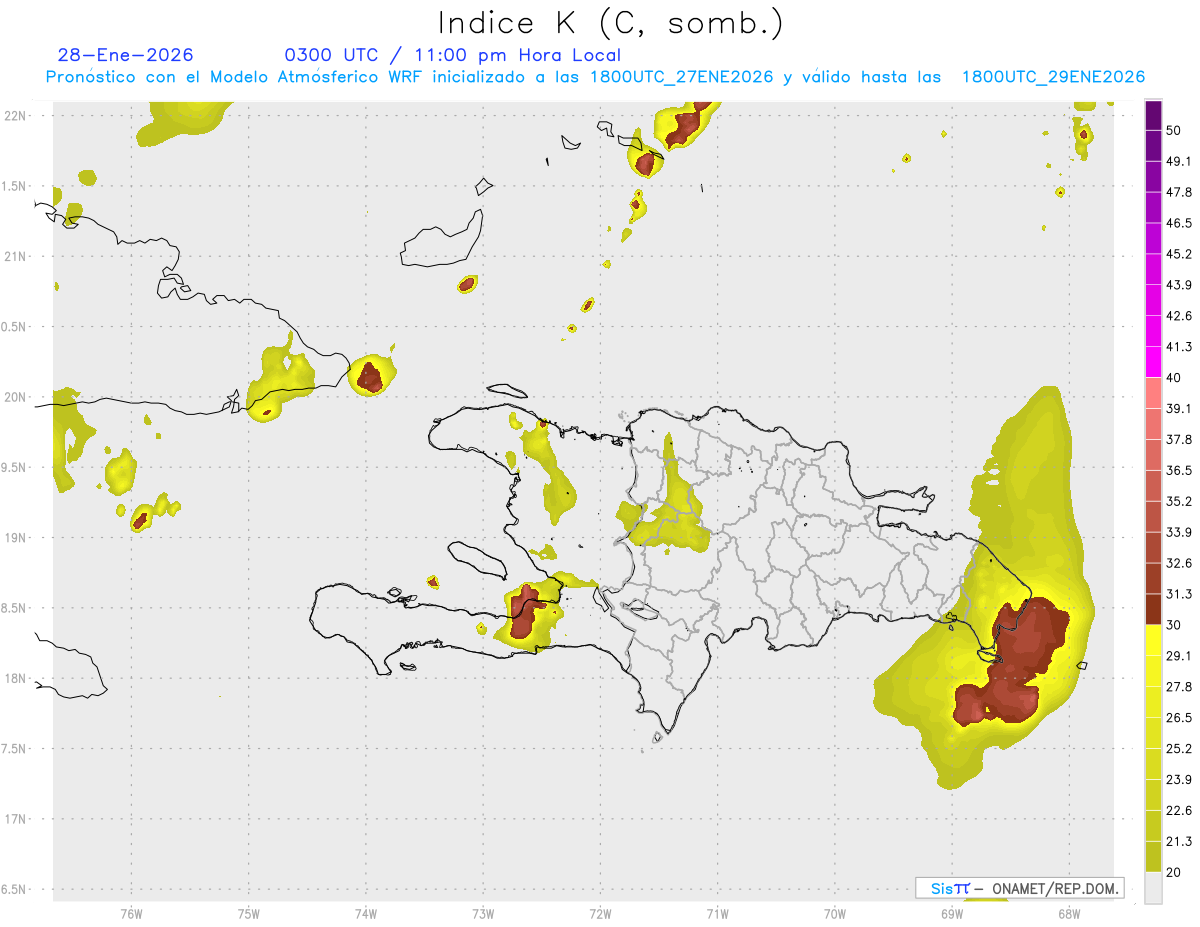
Task: Click the "Indice K (C, somb.)" title
Action: click(x=611, y=23)
